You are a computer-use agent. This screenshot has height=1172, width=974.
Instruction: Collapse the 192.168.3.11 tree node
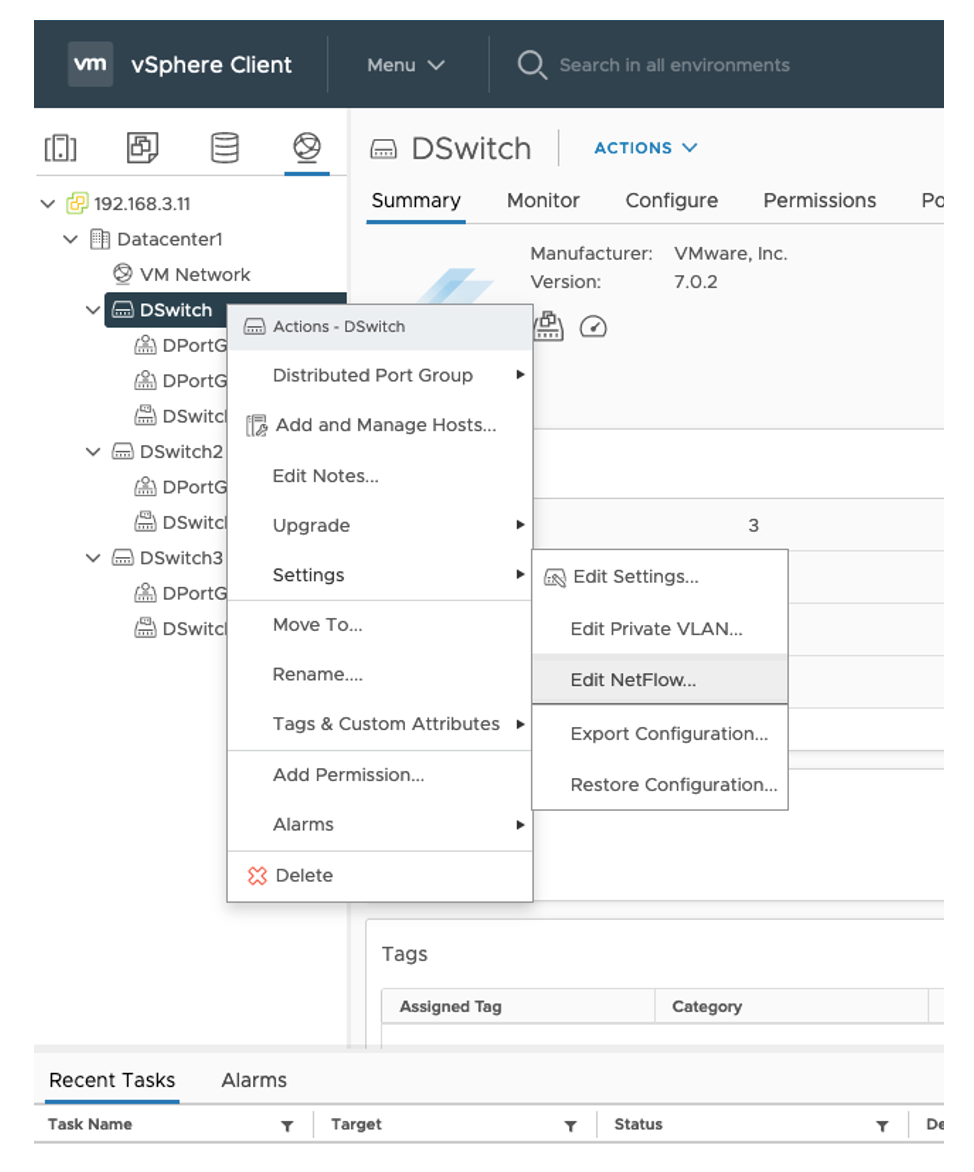tap(48, 203)
